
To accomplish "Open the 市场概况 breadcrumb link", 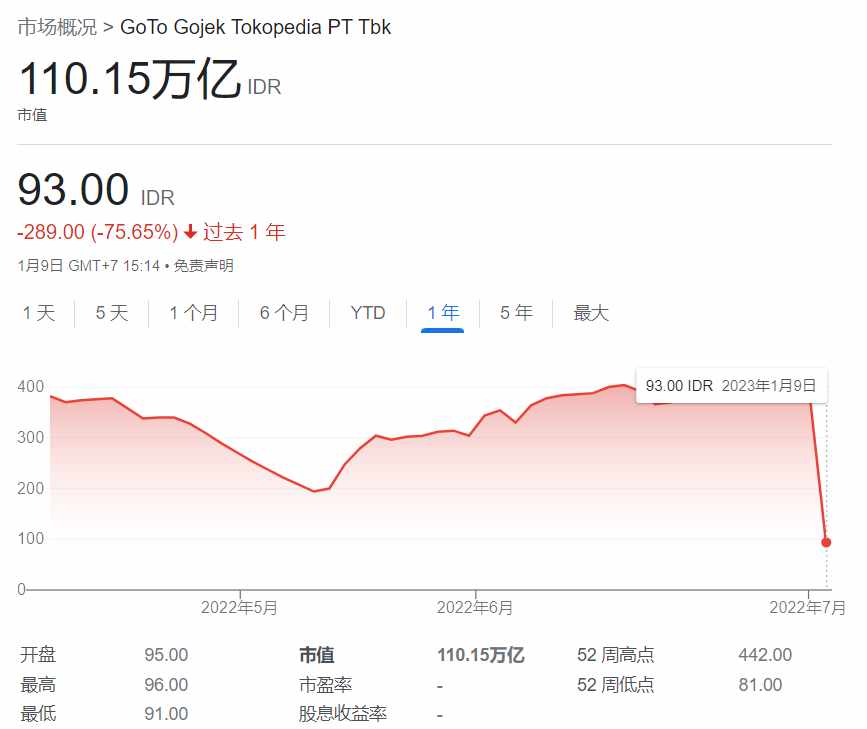I will tap(57, 27).
